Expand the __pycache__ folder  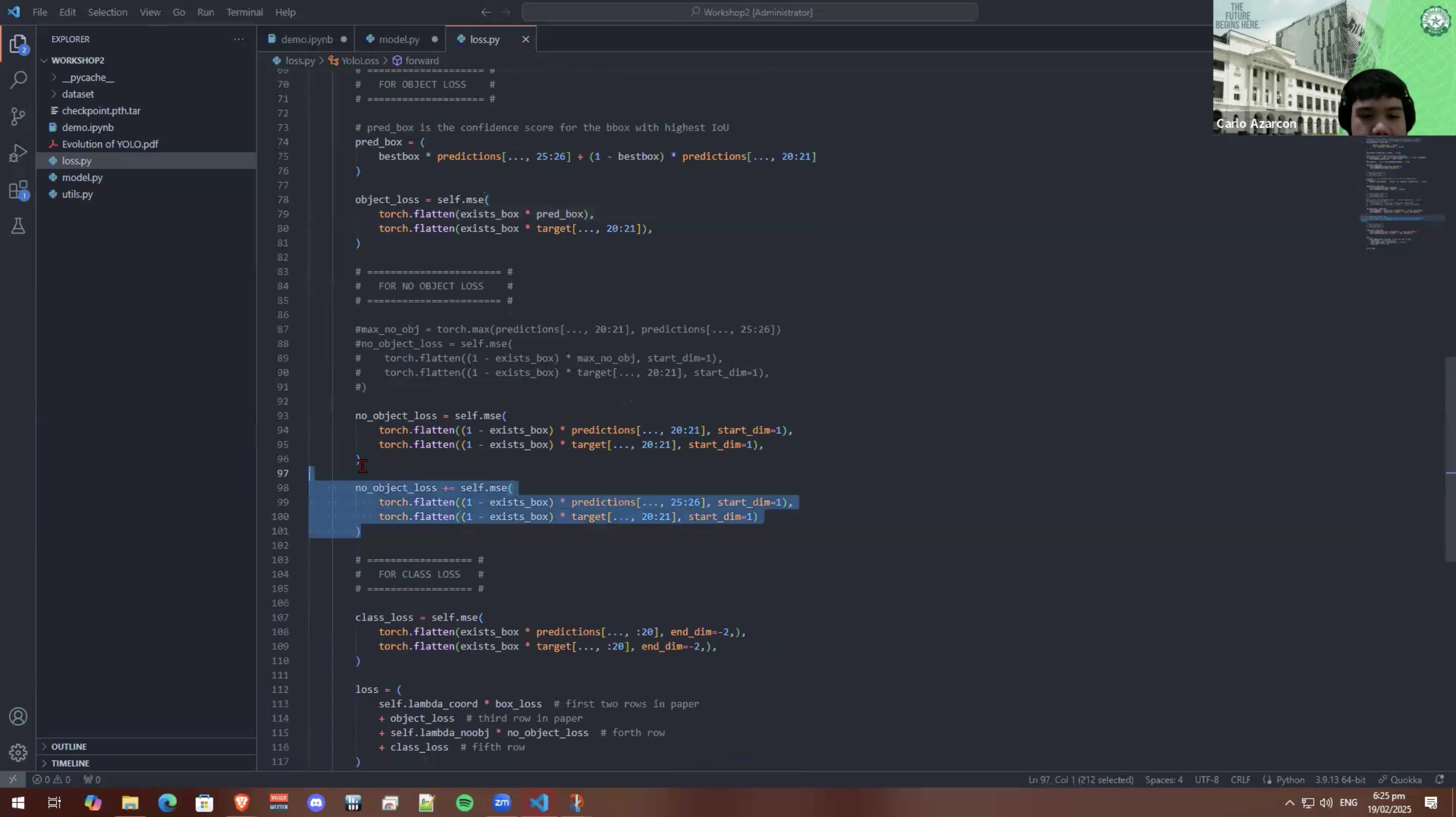pyautogui.click(x=88, y=77)
